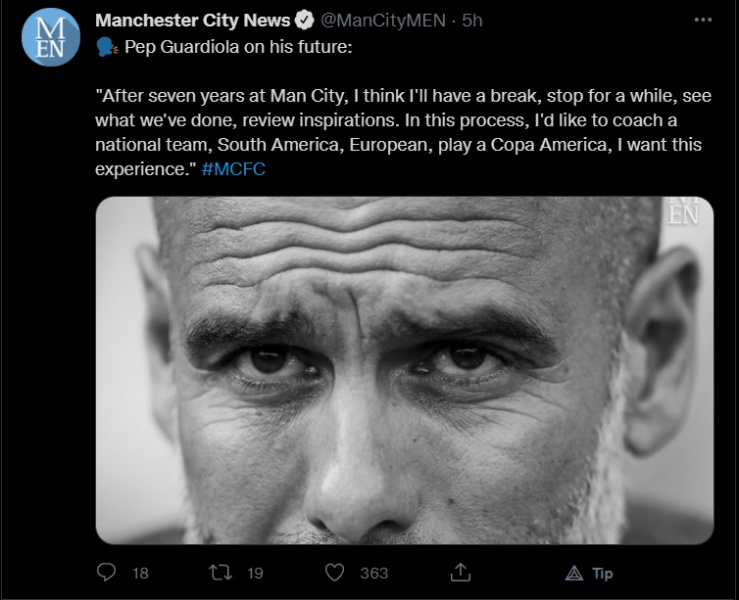
Task: Click the reply count 18
Action: pyautogui.click(x=140, y=573)
